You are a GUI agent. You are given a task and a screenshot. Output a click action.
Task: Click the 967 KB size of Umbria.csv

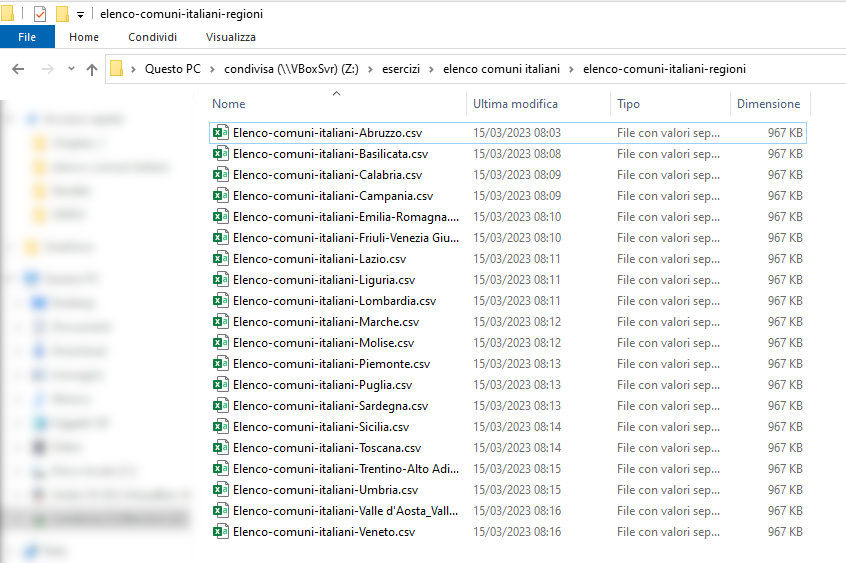(785, 490)
